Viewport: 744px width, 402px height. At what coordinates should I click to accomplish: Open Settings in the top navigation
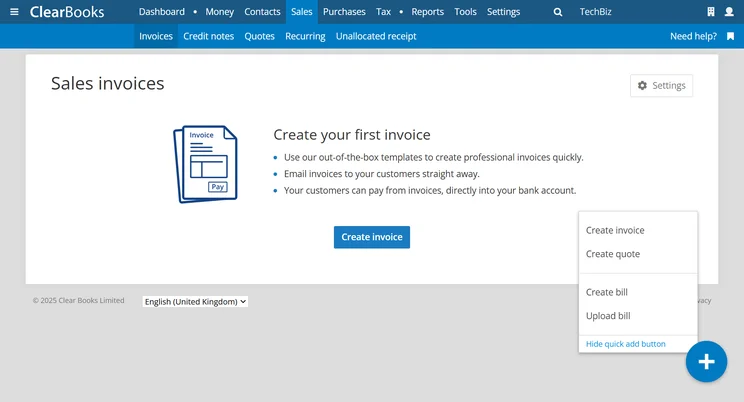[503, 12]
